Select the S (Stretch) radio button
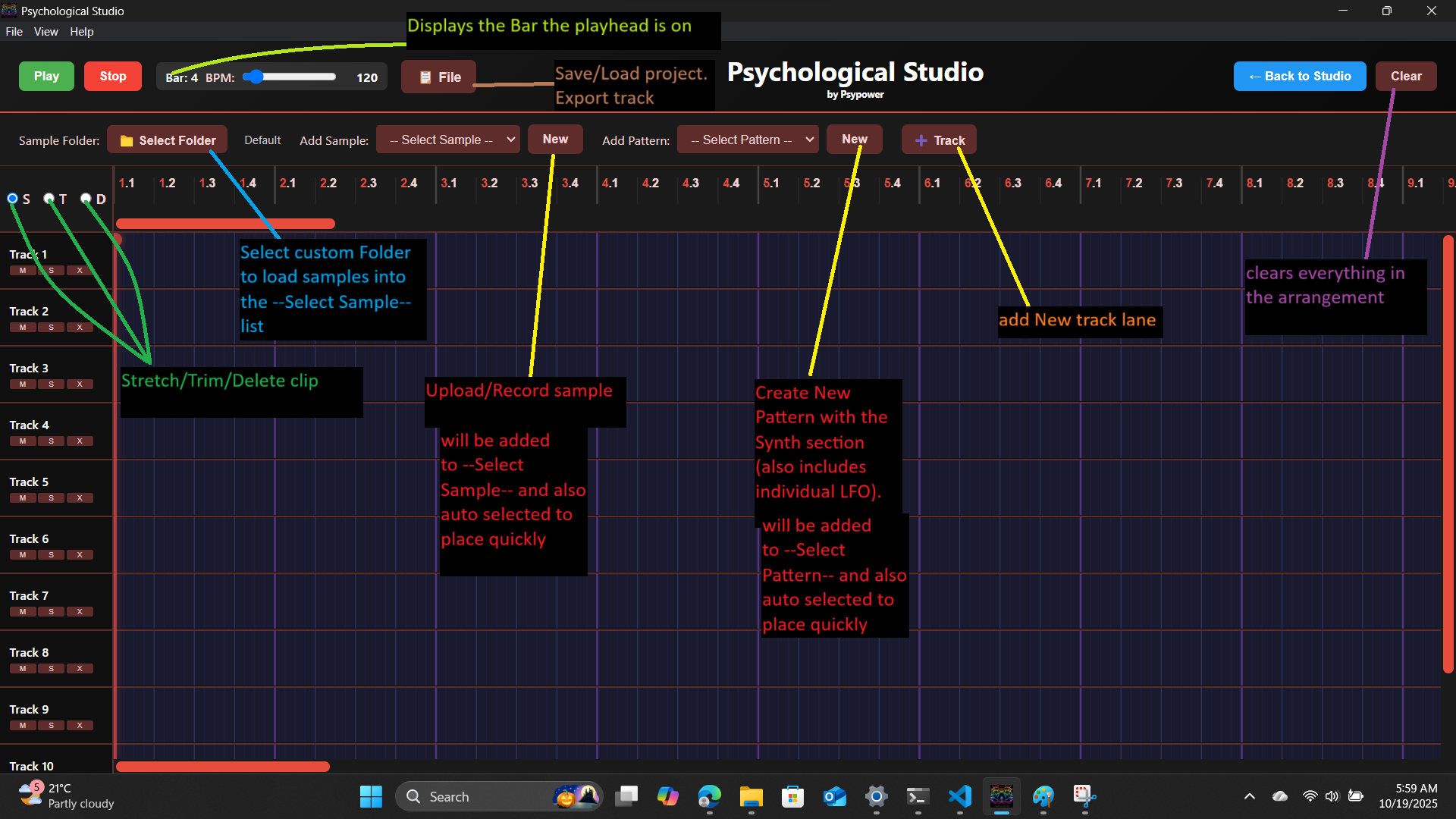Image resolution: width=1456 pixels, height=819 pixels. pos(13,199)
